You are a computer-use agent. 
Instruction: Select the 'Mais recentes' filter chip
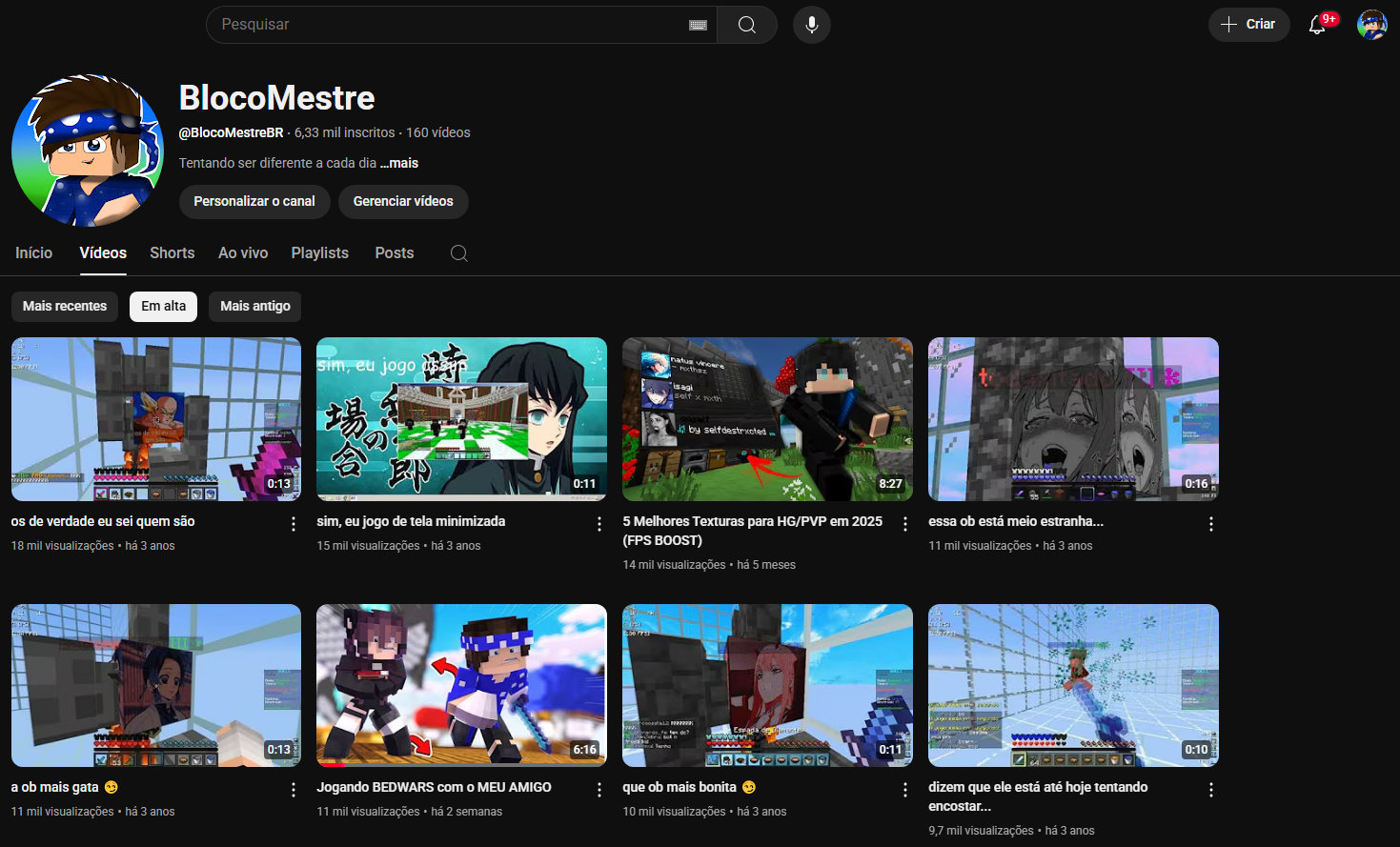pyautogui.click(x=65, y=306)
